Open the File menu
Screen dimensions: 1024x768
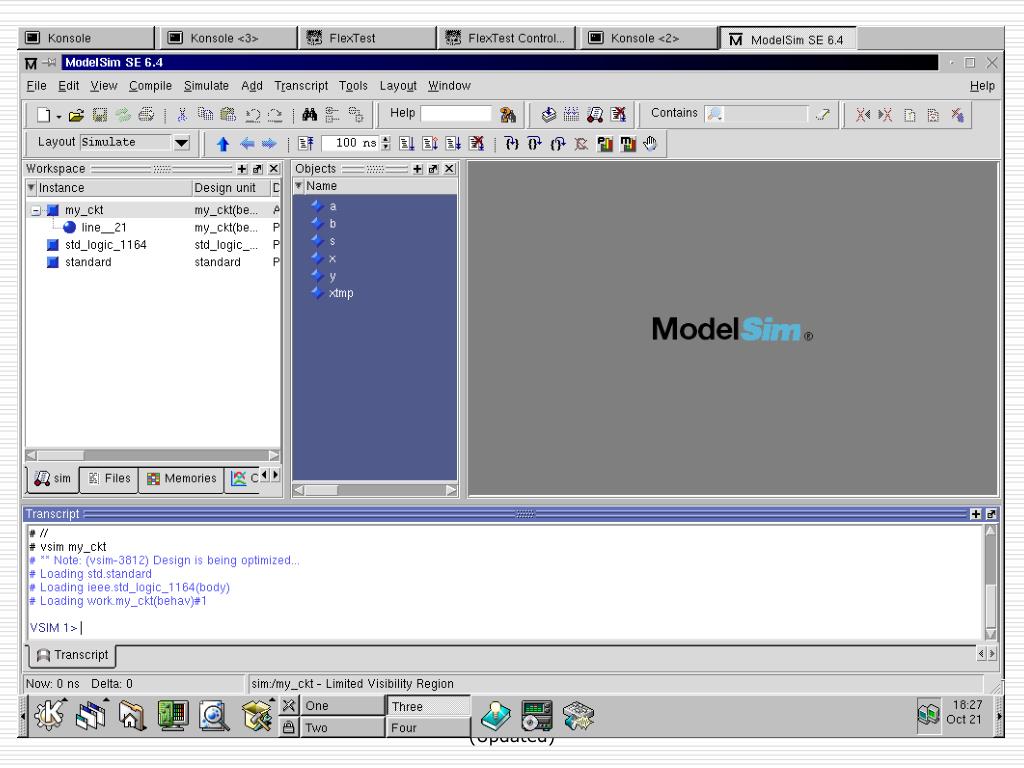[x=37, y=86]
